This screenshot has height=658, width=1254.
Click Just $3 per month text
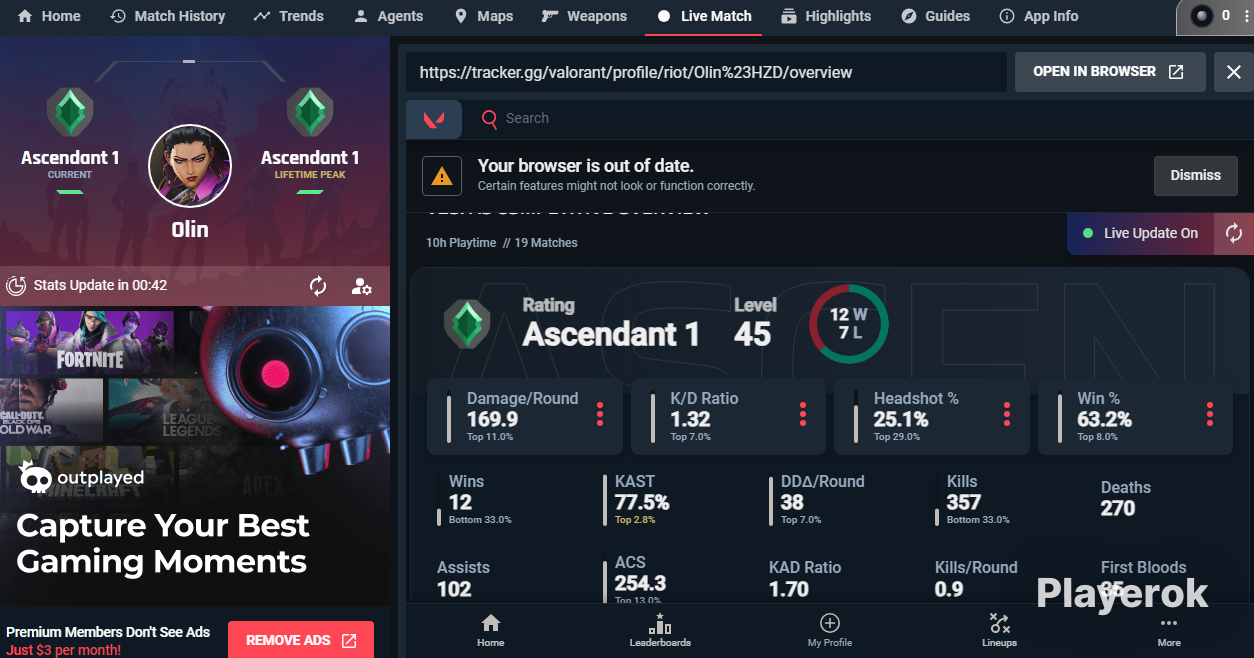(64, 650)
